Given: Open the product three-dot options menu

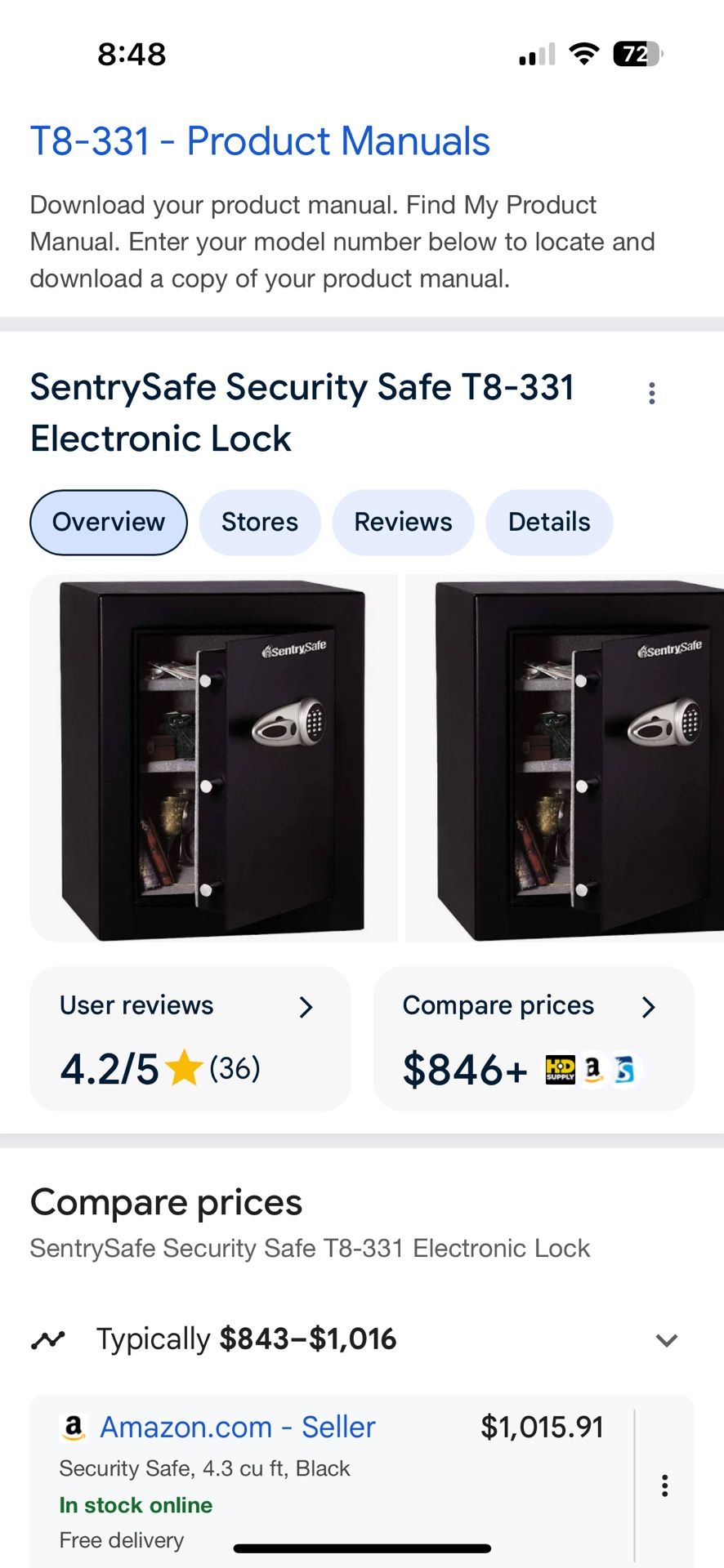Looking at the screenshot, I should coord(651,393).
